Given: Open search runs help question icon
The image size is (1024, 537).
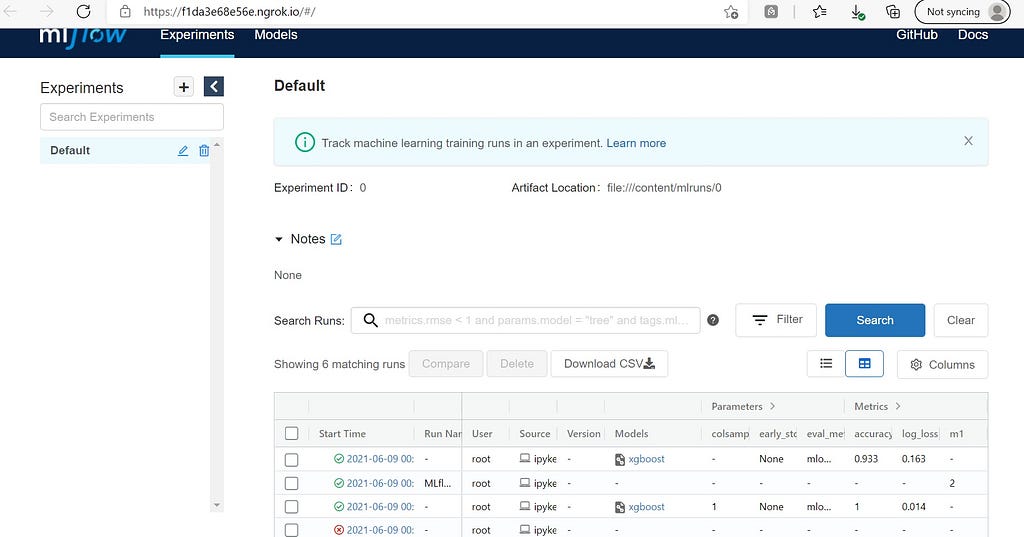Looking at the screenshot, I should click(713, 320).
